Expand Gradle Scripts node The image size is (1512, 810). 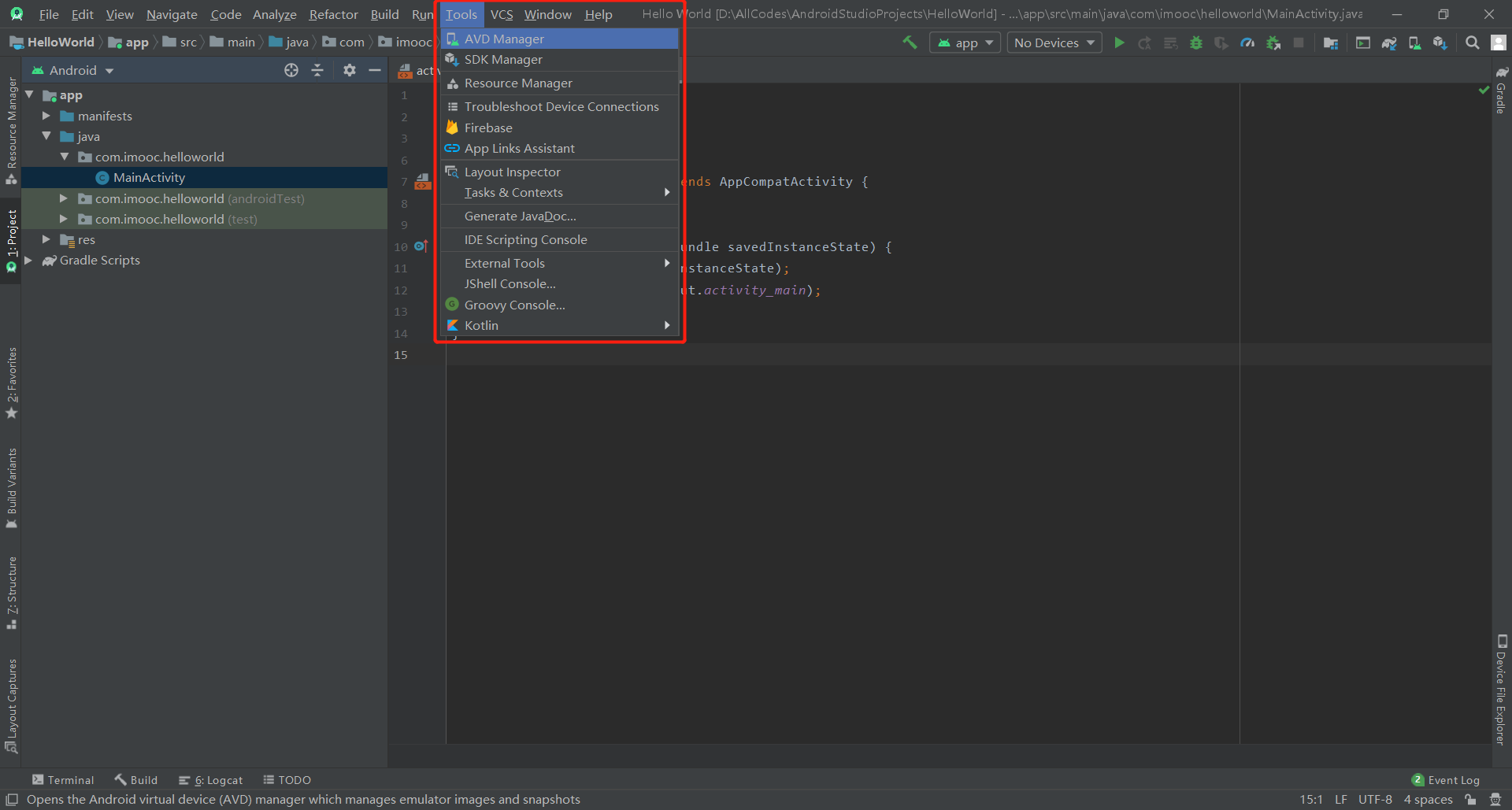28,260
